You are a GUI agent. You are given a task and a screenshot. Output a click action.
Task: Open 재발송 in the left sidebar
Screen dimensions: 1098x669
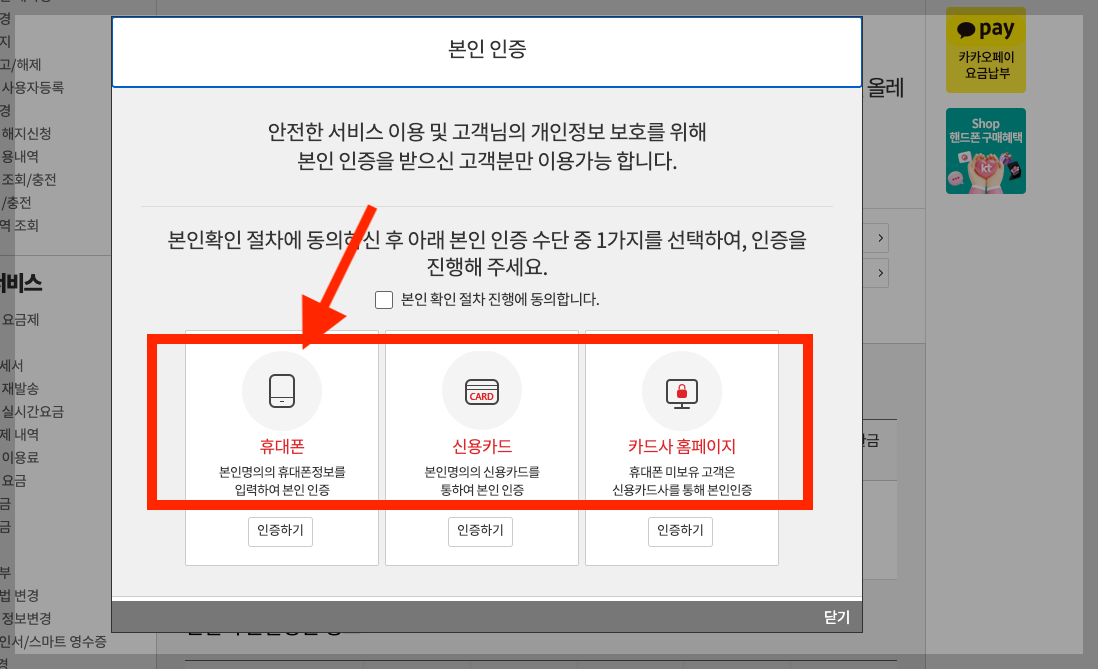point(20,388)
